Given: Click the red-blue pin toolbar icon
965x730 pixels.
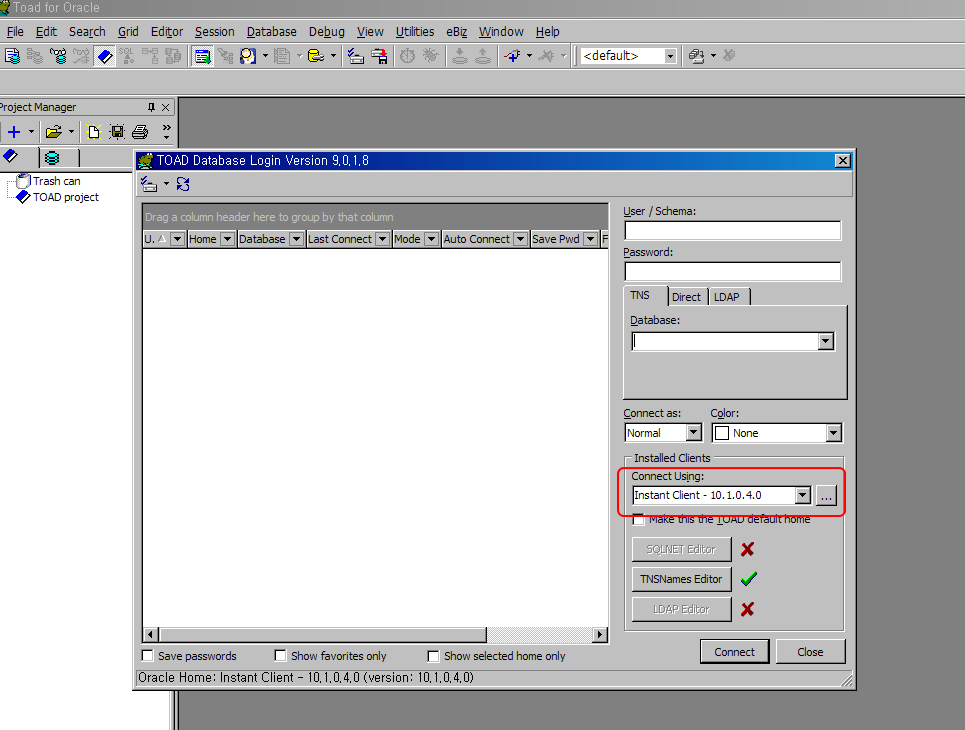Looking at the screenshot, I should click(x=512, y=56).
